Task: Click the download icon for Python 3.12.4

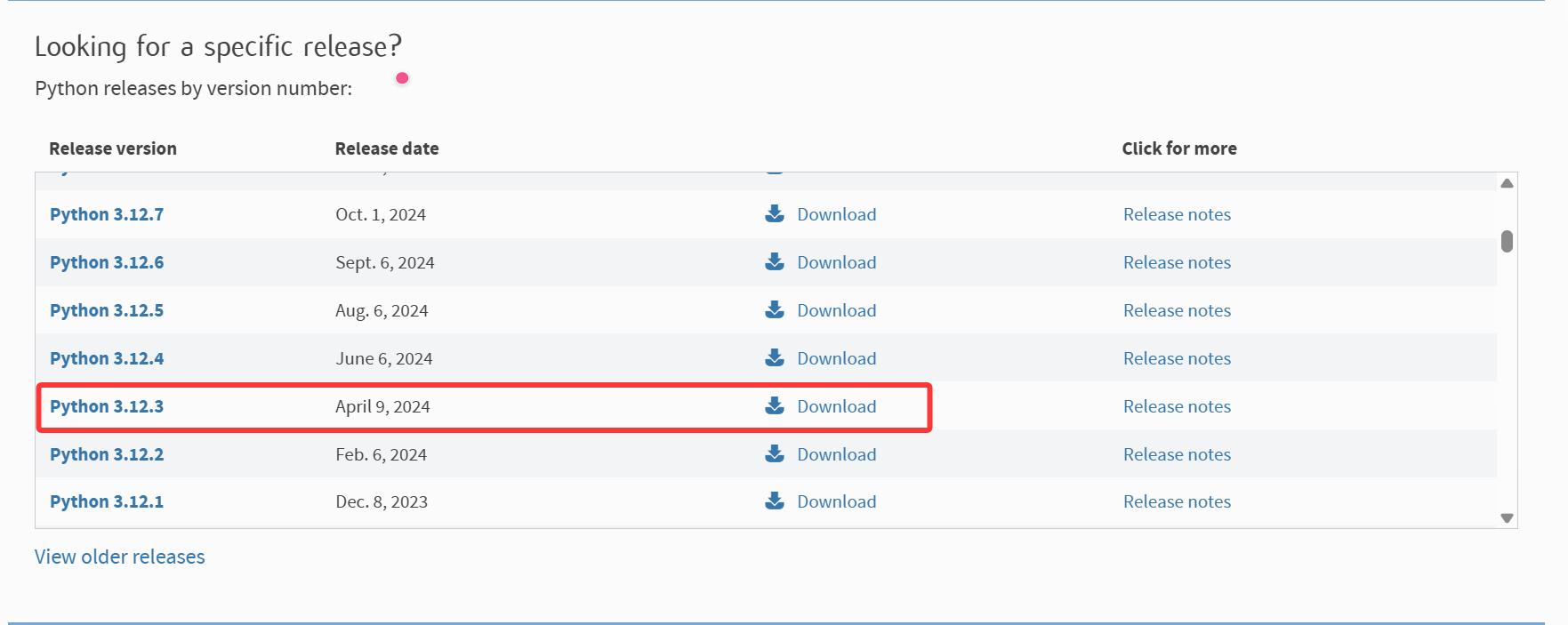Action: (x=775, y=357)
